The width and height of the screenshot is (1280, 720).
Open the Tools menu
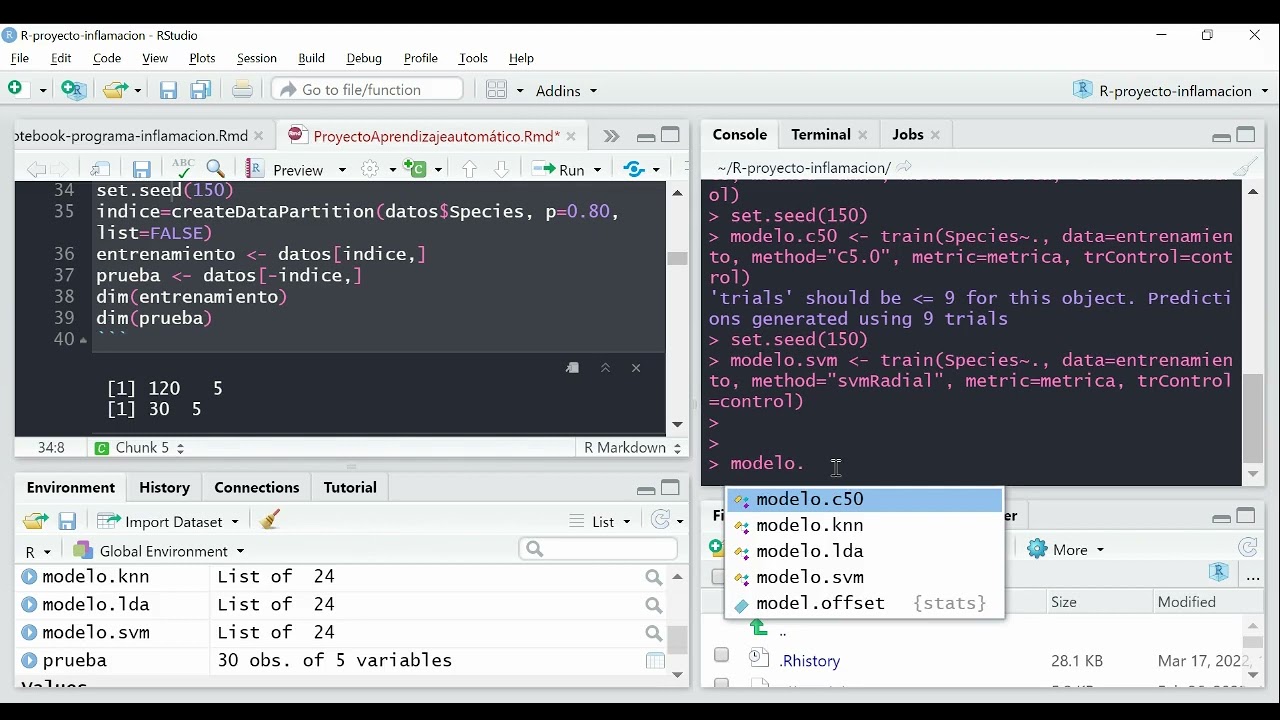pyautogui.click(x=473, y=58)
